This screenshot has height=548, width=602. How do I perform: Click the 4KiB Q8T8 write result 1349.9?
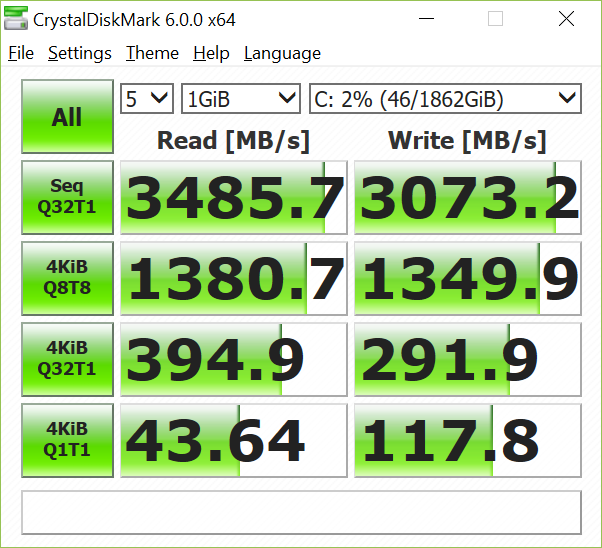(x=468, y=278)
